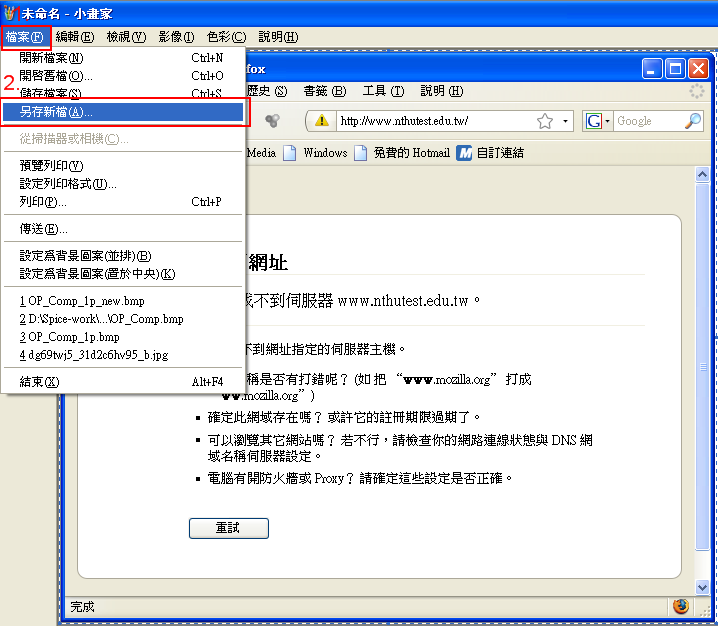Click the bookmark star in the address bar
The width and height of the screenshot is (718, 626).
(545, 121)
